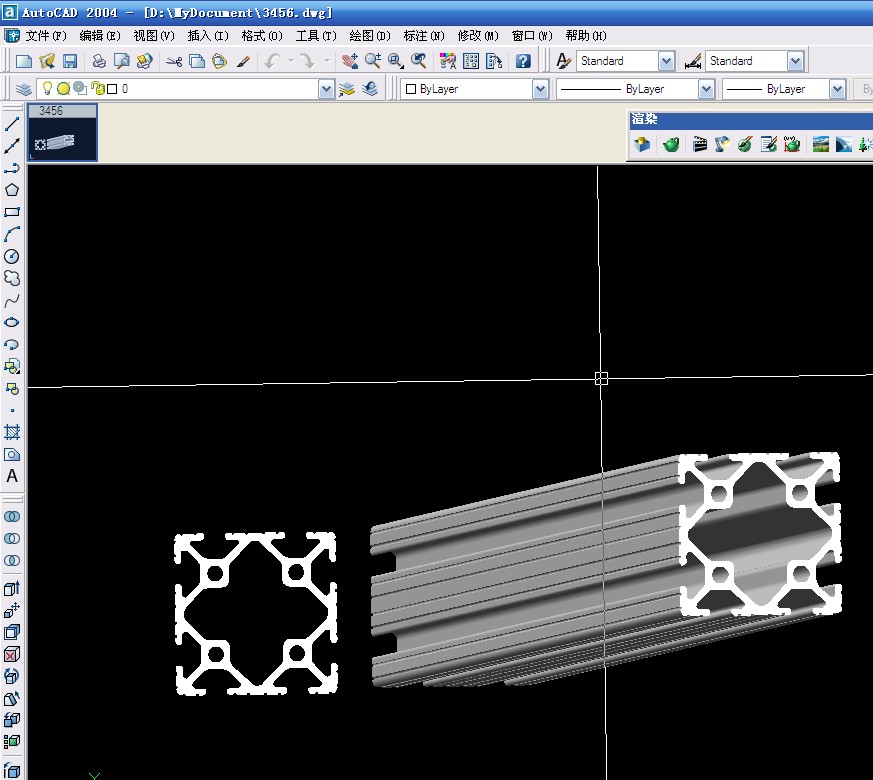
Task: Open the 编辑(E) menu
Action: (100, 36)
